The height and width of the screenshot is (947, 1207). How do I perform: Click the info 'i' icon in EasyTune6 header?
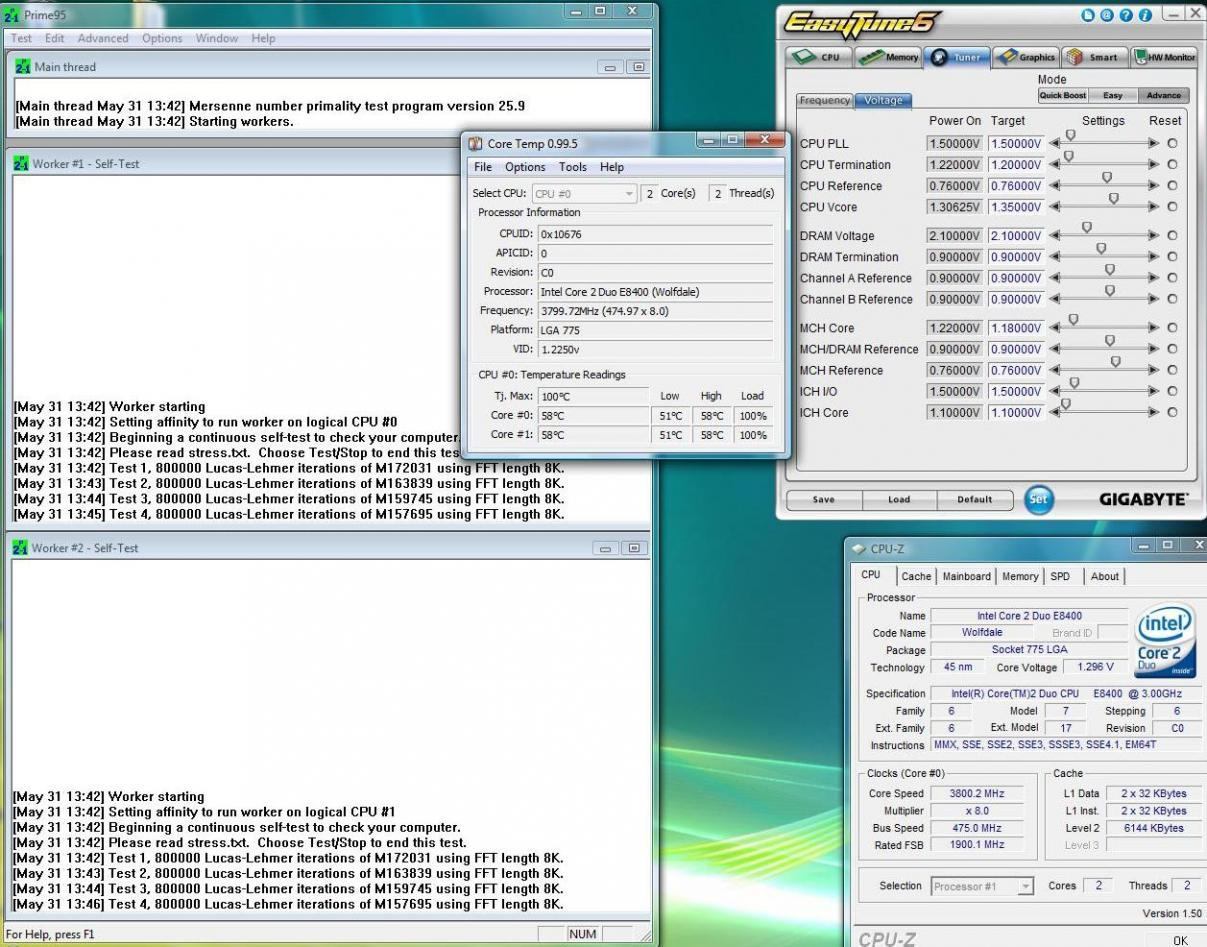click(x=1143, y=14)
